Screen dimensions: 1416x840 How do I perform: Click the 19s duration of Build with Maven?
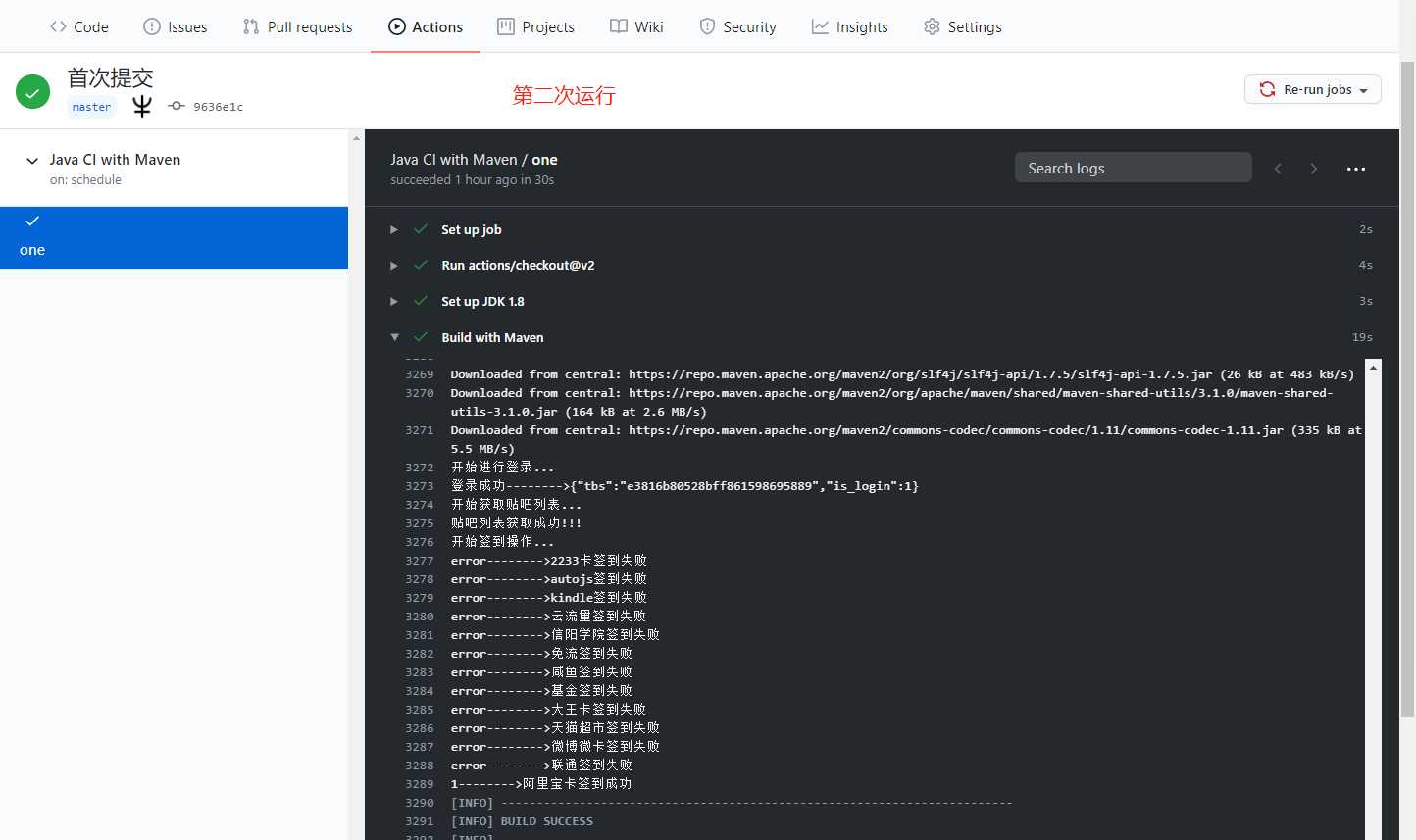pyautogui.click(x=1362, y=337)
